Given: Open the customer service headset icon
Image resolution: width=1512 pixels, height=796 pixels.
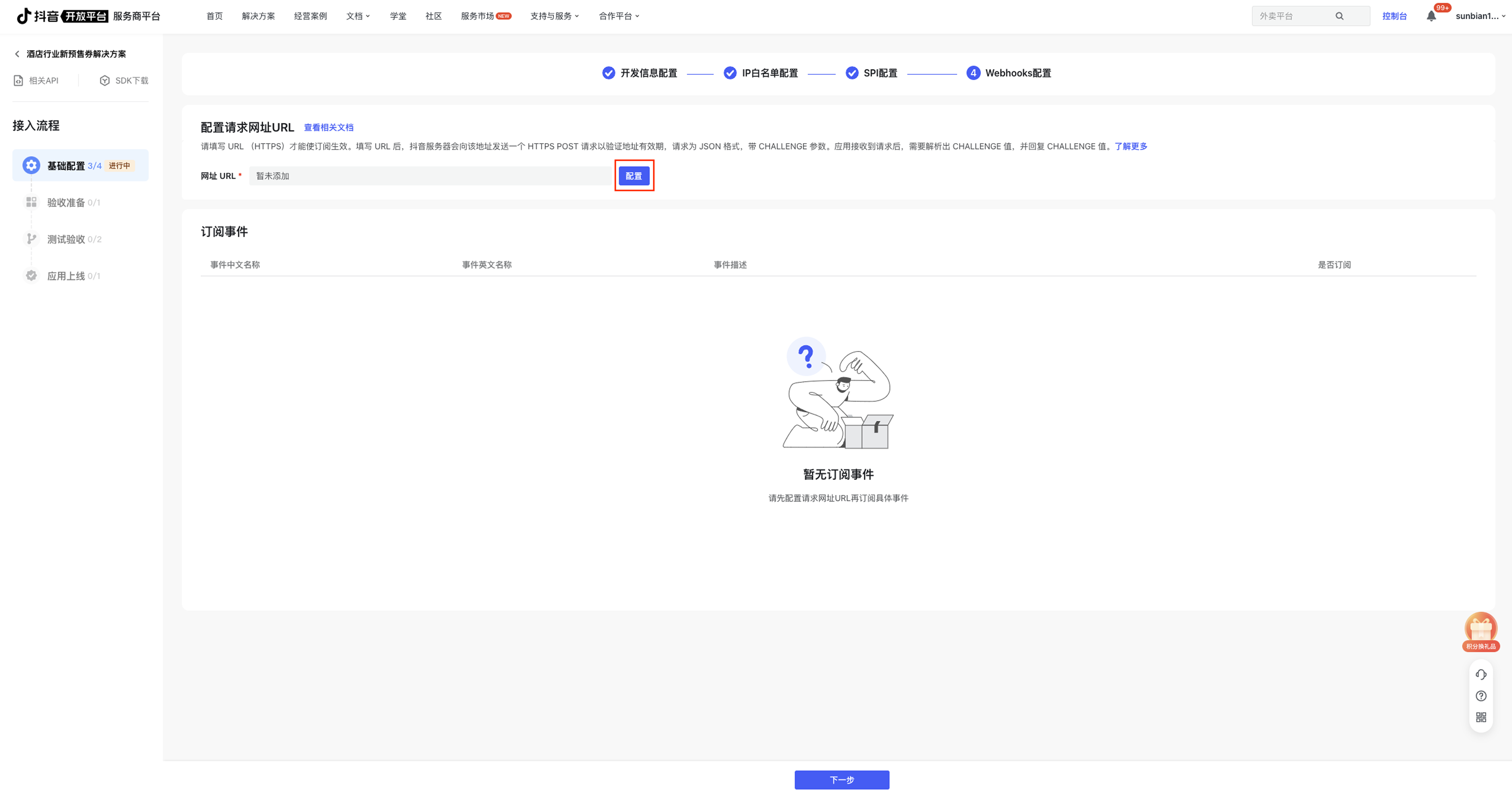Looking at the screenshot, I should pos(1481,675).
